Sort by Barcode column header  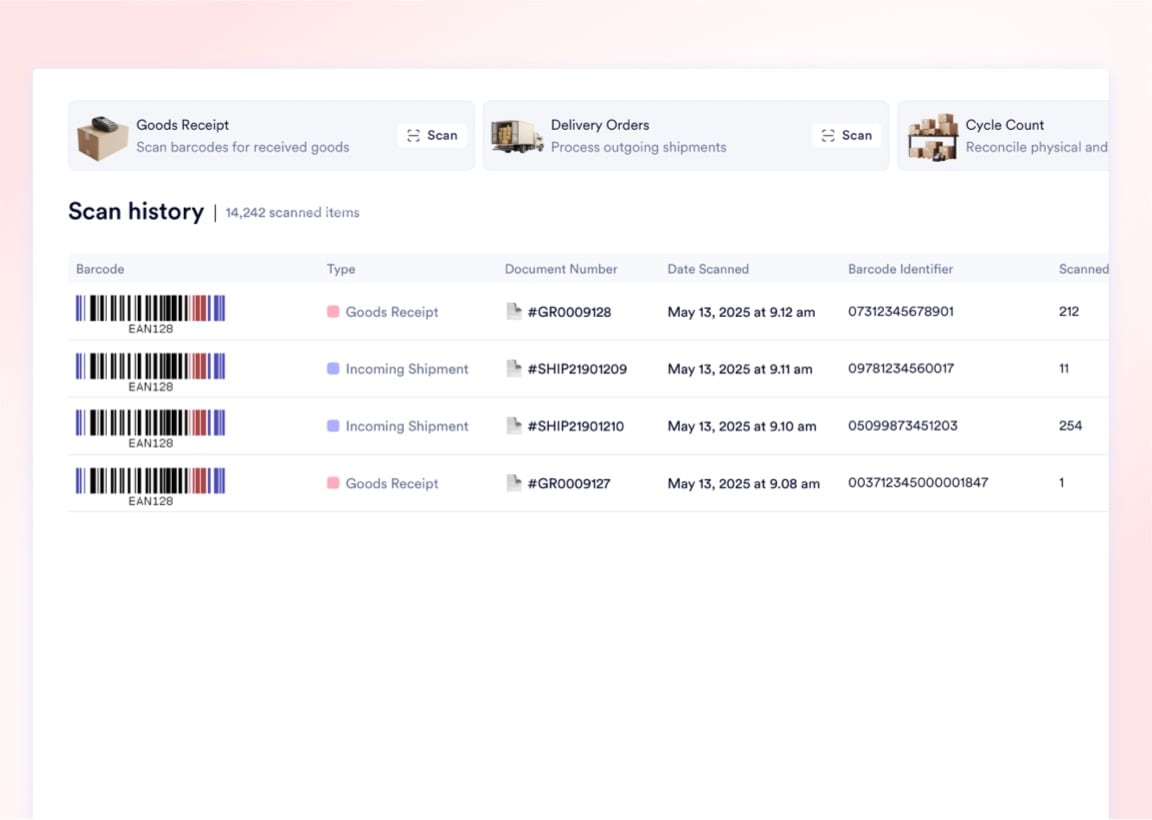click(100, 269)
